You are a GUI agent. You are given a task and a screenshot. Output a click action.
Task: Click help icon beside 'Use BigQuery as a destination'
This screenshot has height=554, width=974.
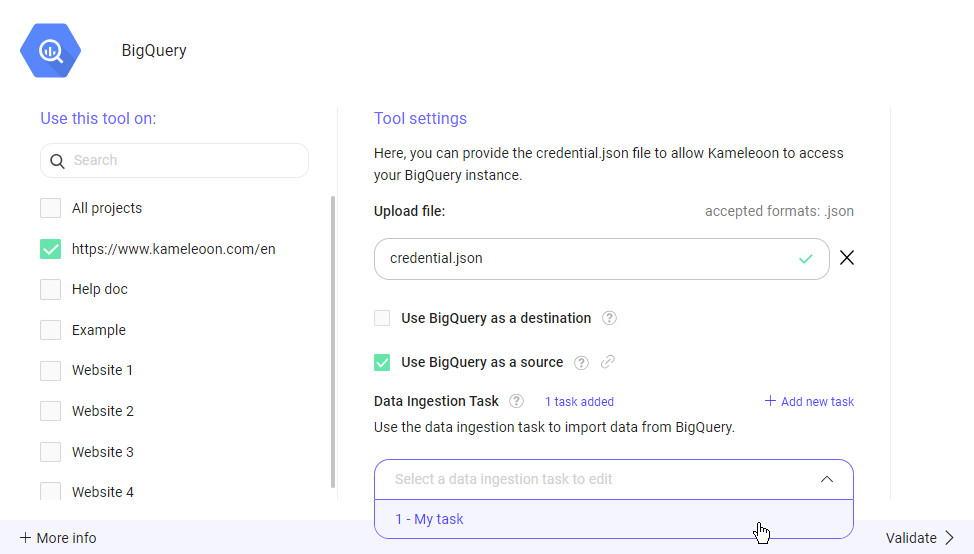(x=609, y=319)
